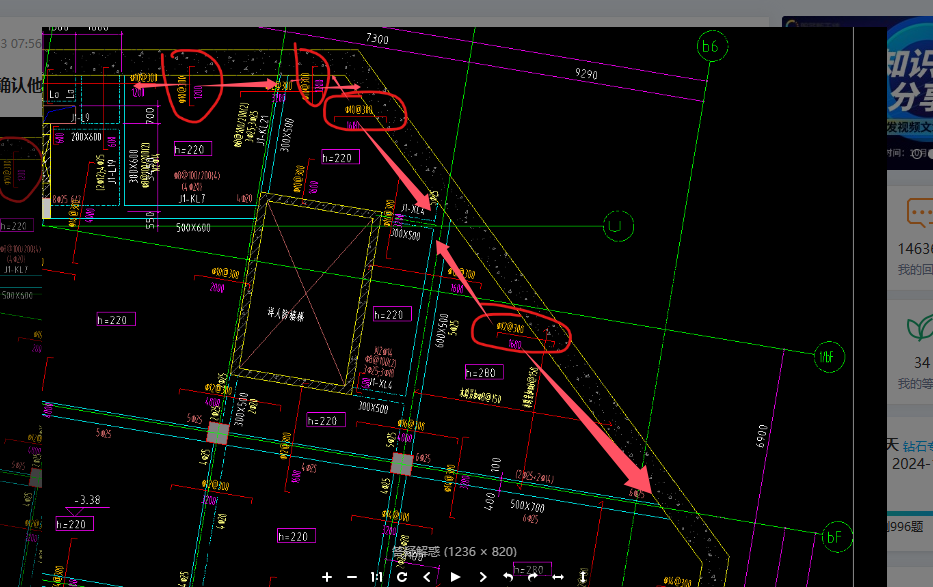Start slideshow with the play button
This screenshot has width=933, height=587.
click(455, 577)
